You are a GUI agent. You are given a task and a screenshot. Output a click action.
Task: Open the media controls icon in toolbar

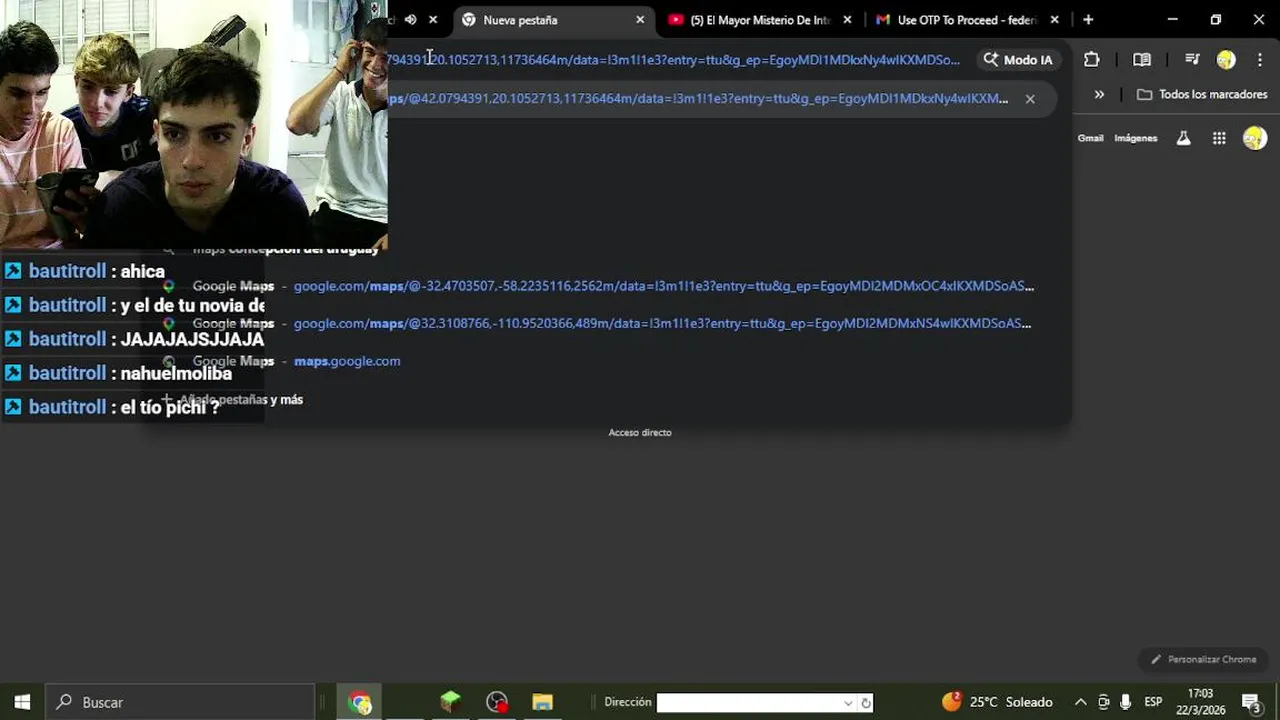pos(1192,60)
